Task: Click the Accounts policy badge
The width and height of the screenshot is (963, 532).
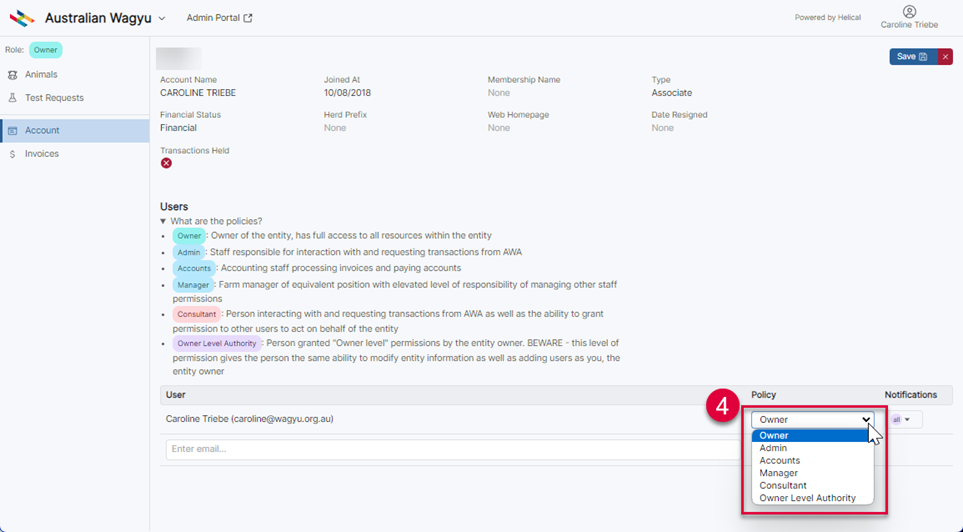Action: 194,268
